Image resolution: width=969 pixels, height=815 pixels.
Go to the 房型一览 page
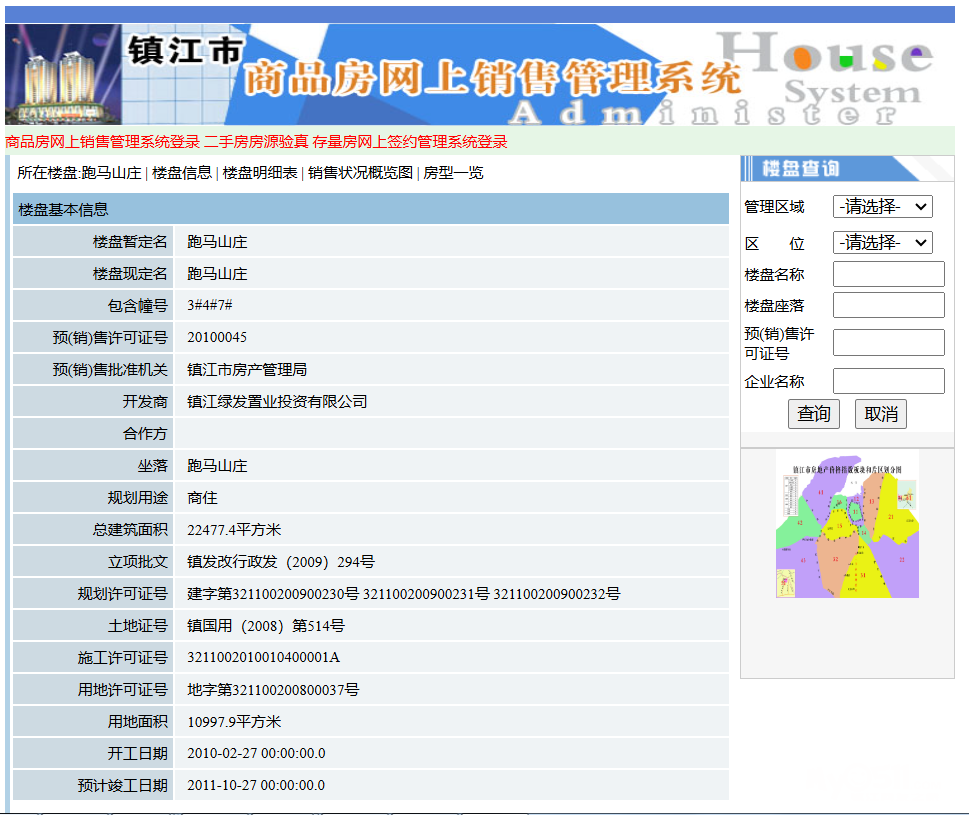453,173
